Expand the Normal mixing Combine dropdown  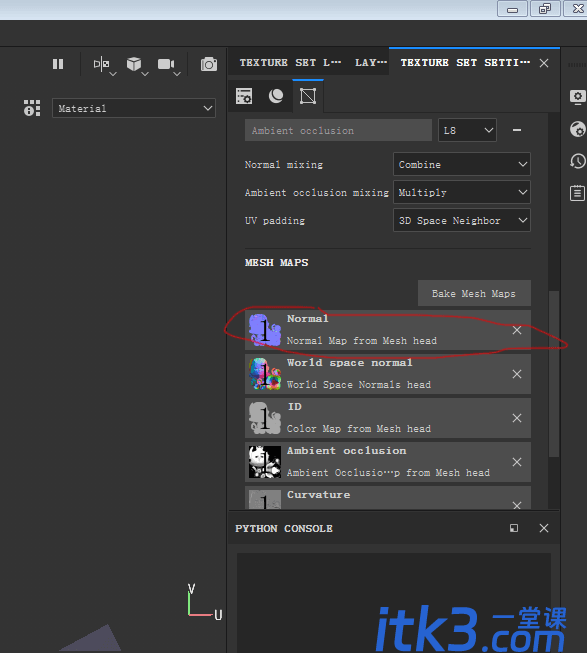462,164
